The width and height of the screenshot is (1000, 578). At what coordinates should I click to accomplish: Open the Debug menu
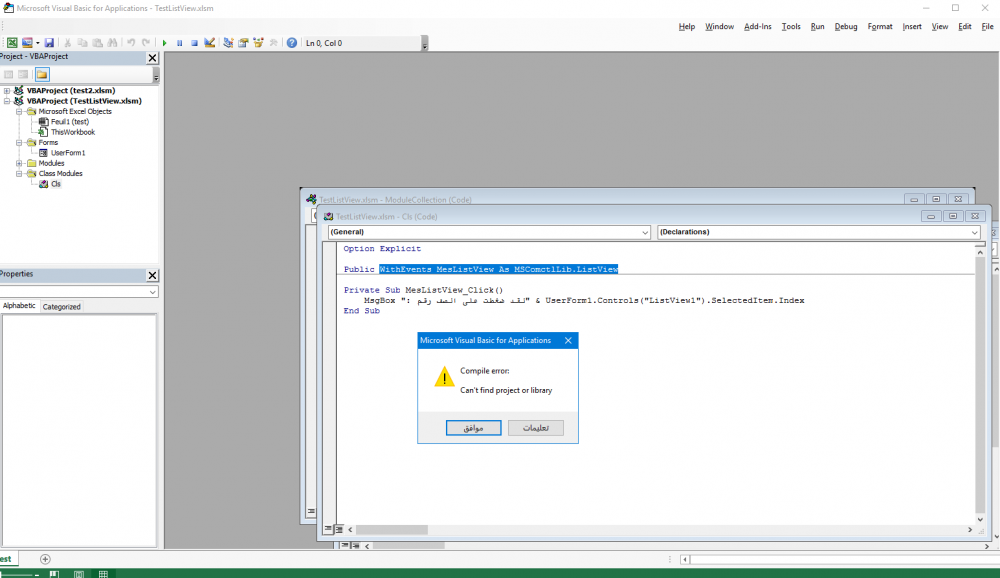pos(846,26)
